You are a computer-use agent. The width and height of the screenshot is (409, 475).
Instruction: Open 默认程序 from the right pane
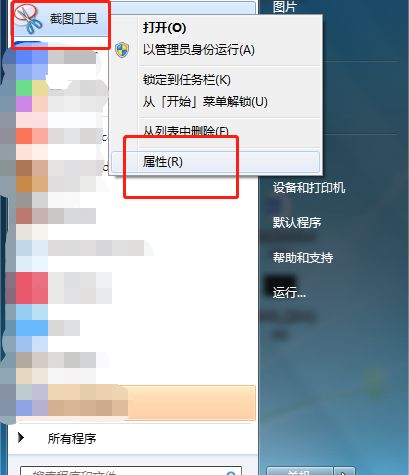point(297,222)
